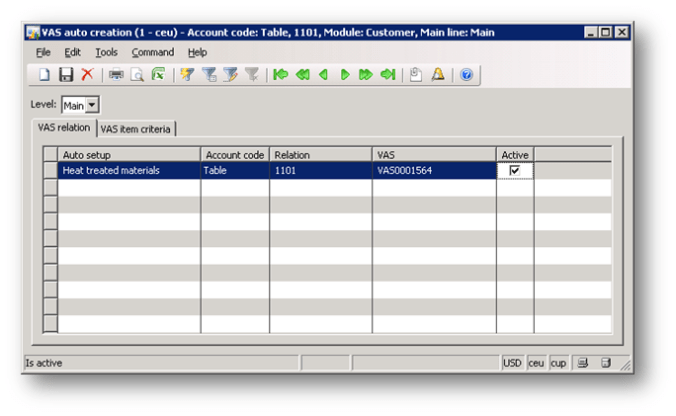Export to Excel icon

[158, 75]
